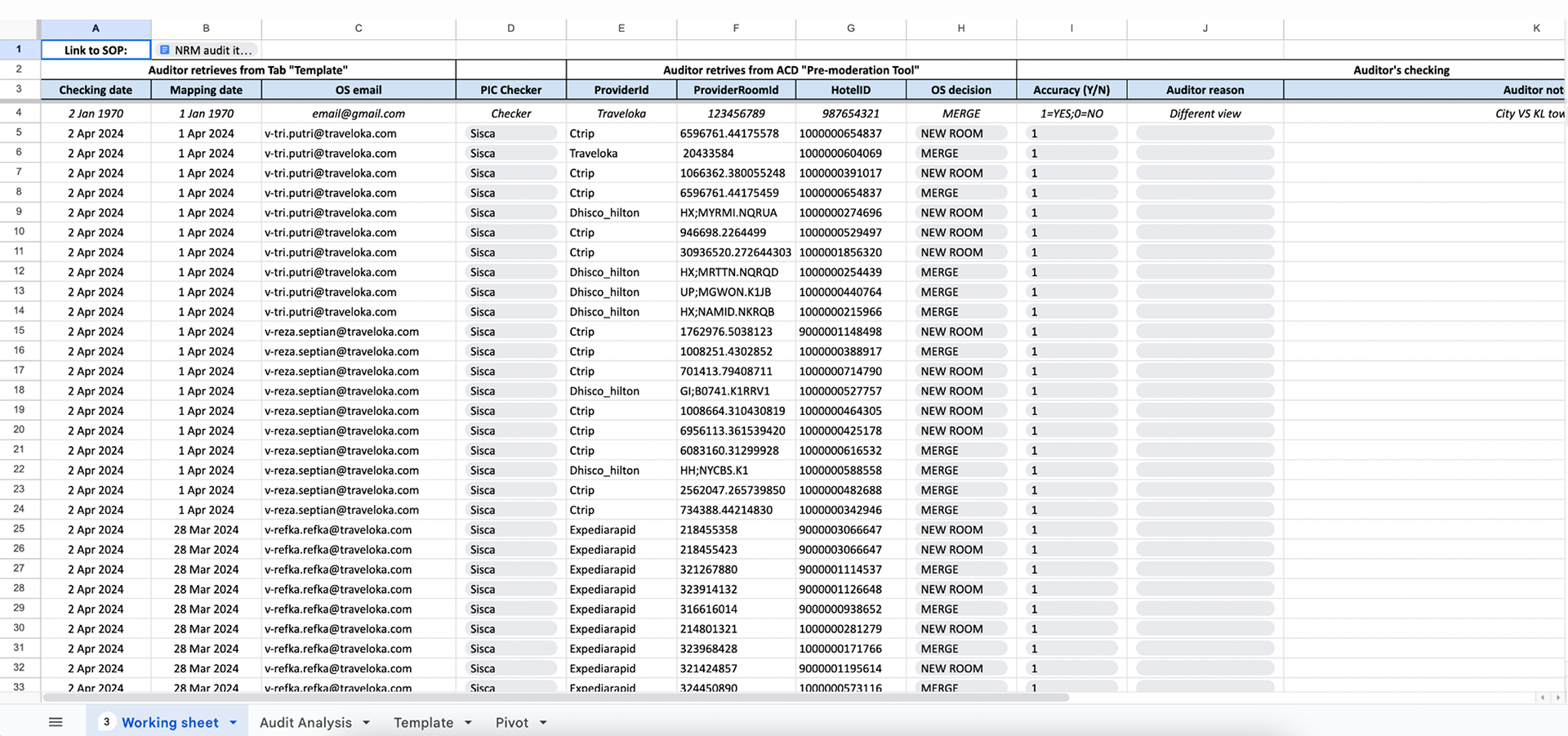Open the Accuracy dropdown chip in row 10
The width and height of the screenshot is (1568, 736).
coord(1071,233)
